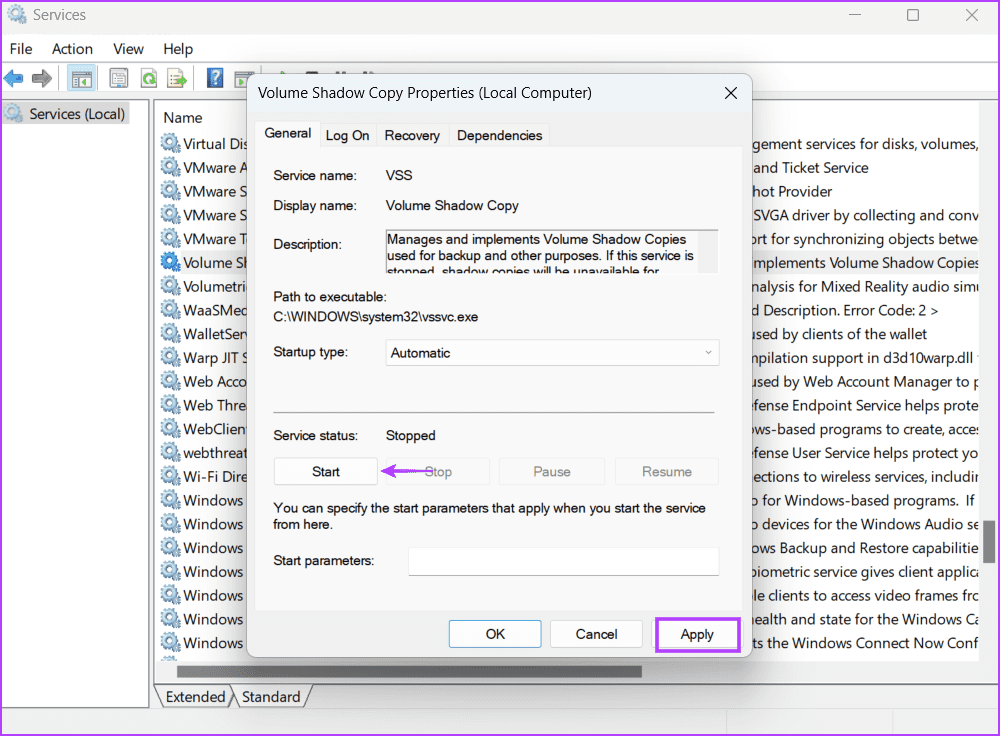Screen dimensions: 1000x736
Task: Click gear icon of WaaSMedic service row
Action: click(x=170, y=310)
